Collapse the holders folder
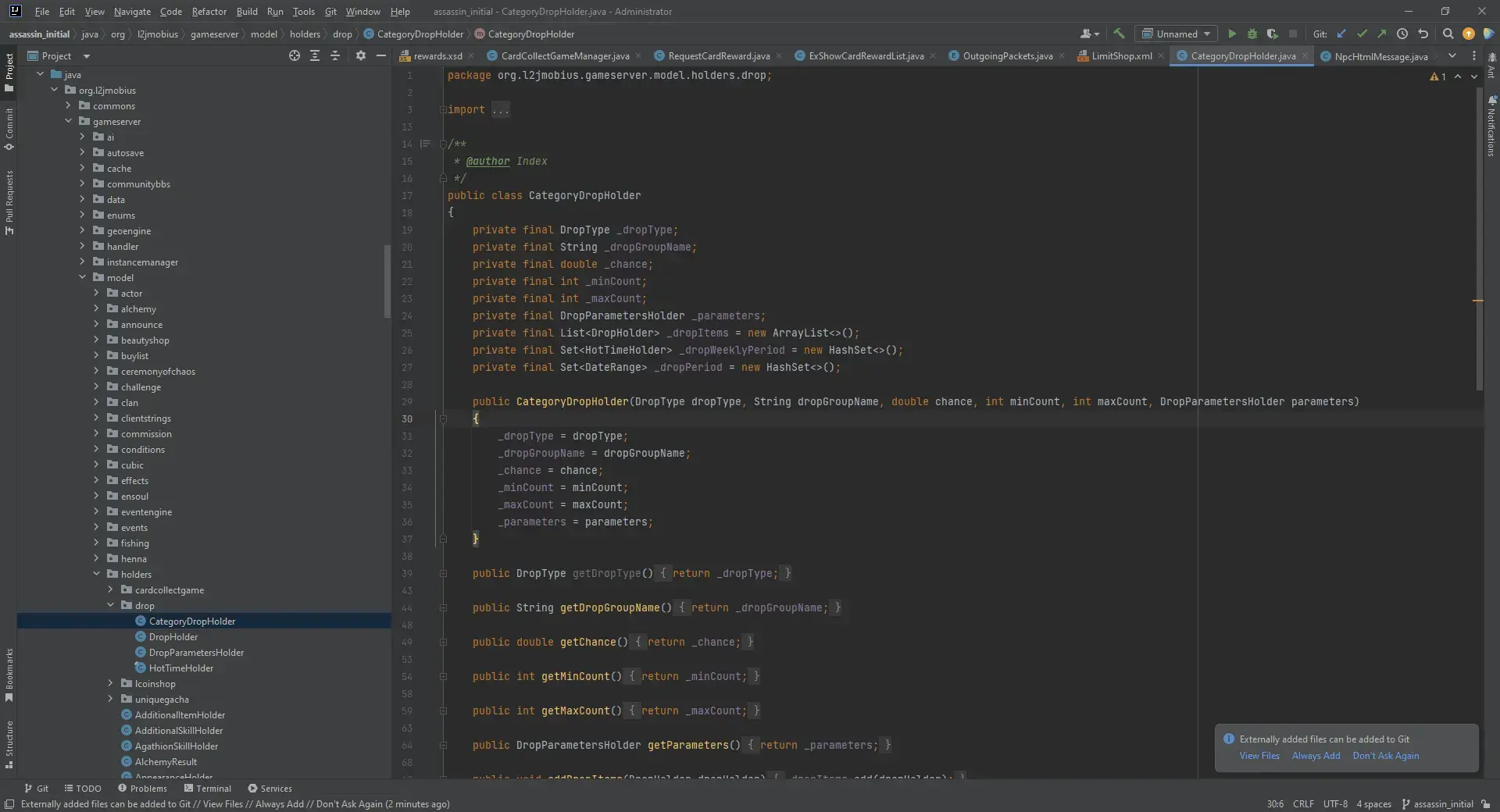This screenshot has width=1500, height=812. click(96, 574)
